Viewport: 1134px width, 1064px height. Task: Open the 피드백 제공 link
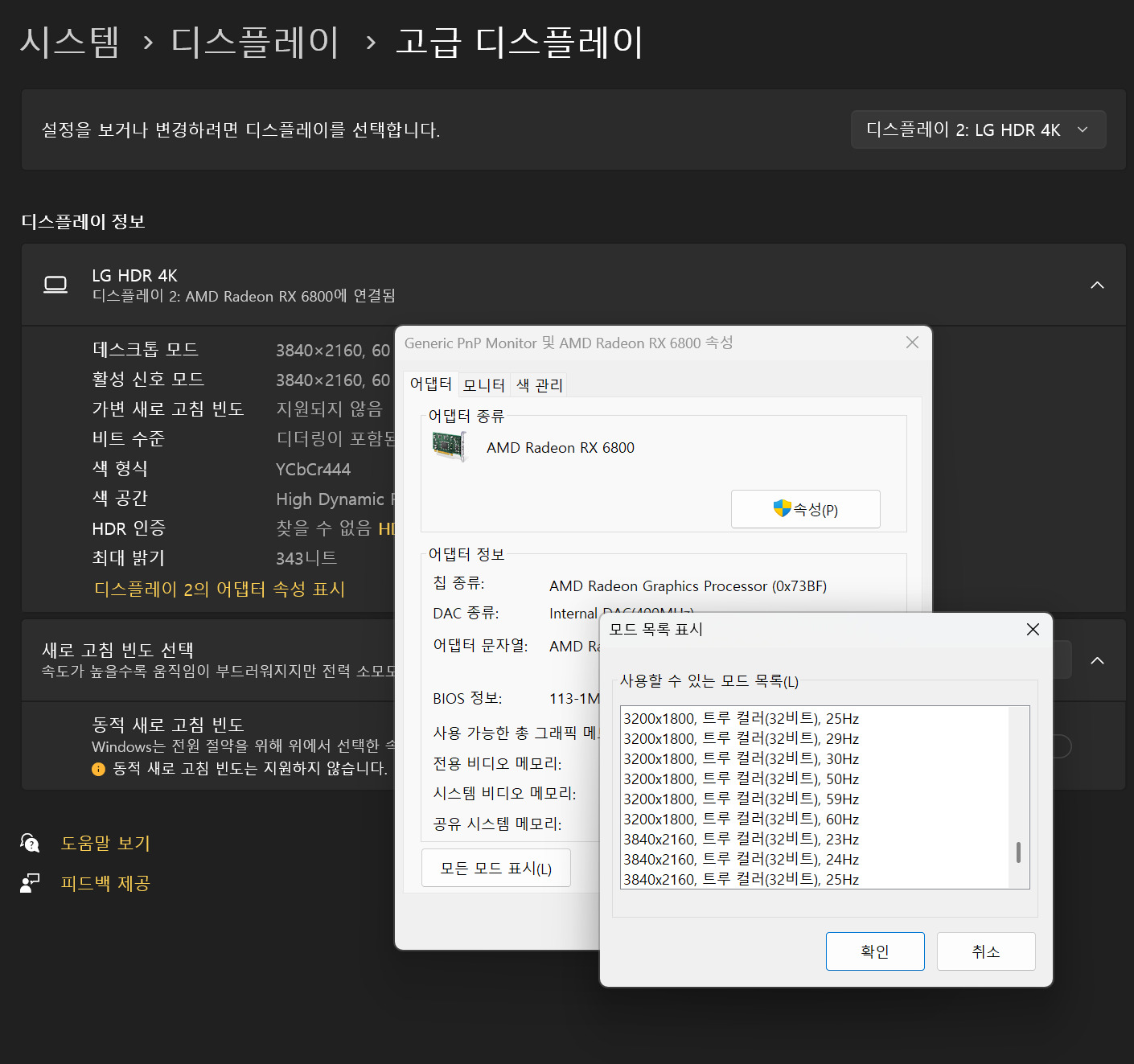point(105,883)
